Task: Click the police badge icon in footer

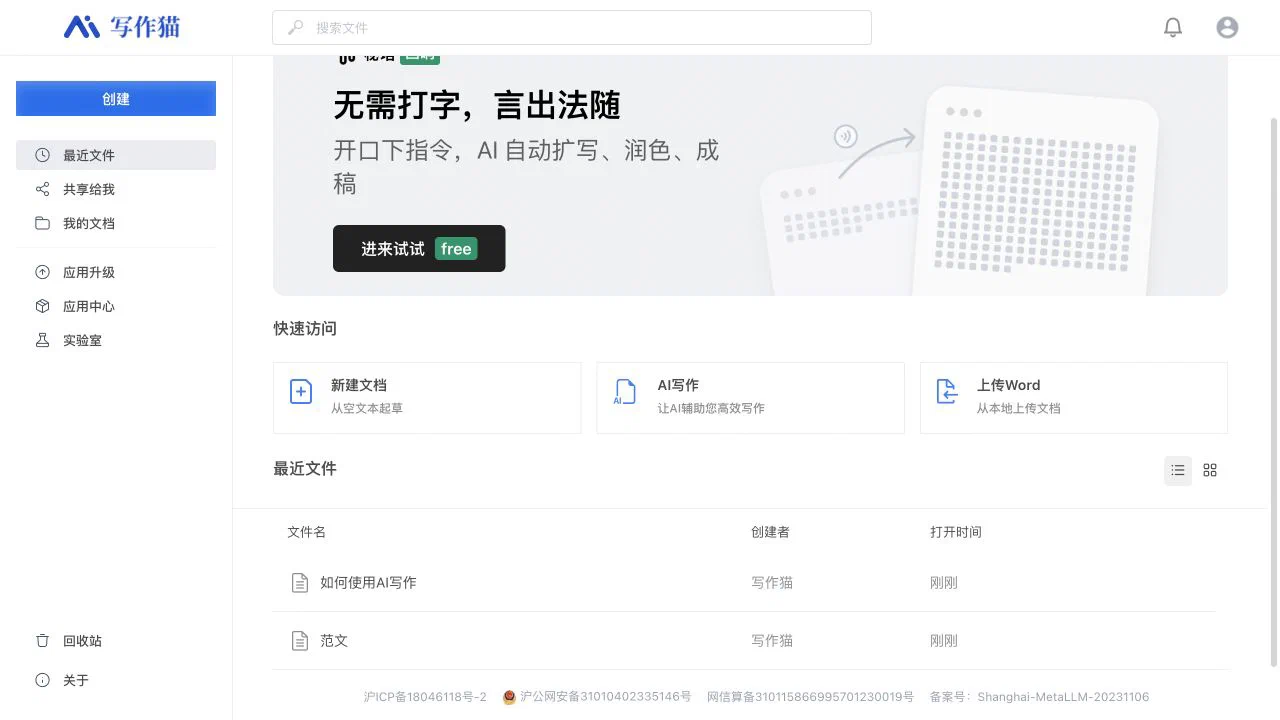Action: [x=509, y=697]
